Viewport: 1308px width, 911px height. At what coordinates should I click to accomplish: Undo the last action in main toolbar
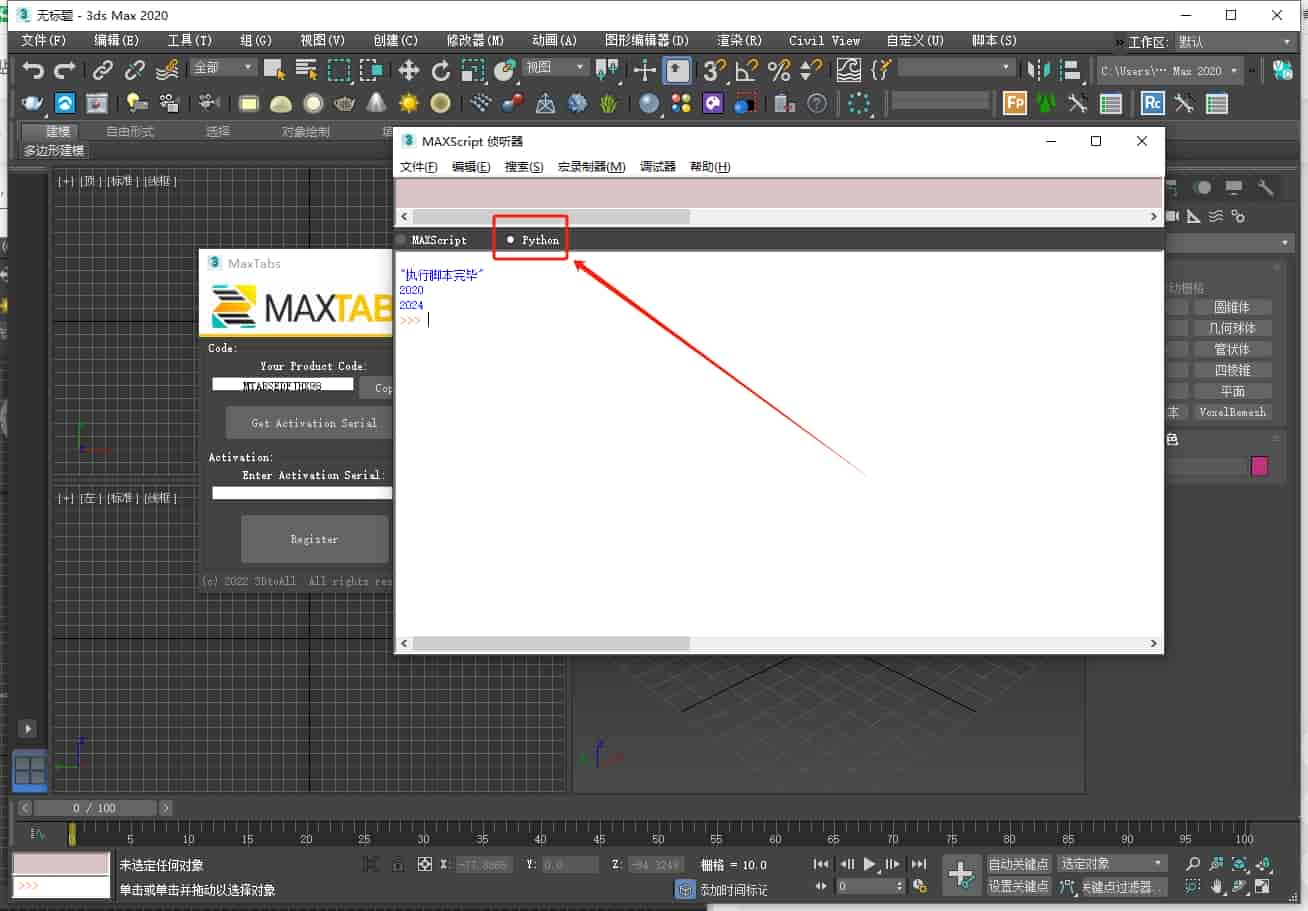(34, 70)
